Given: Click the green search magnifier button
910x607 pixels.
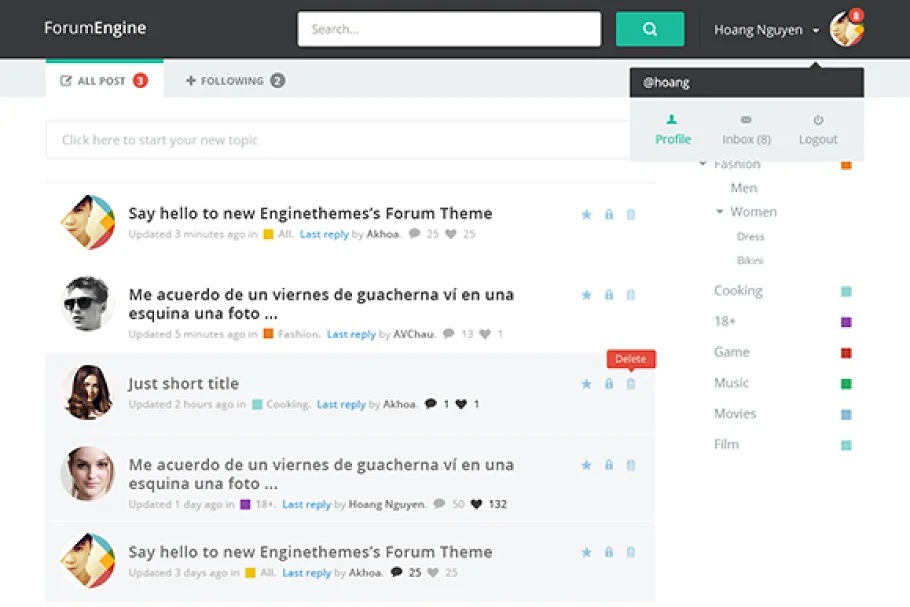Looking at the screenshot, I should pos(650,29).
